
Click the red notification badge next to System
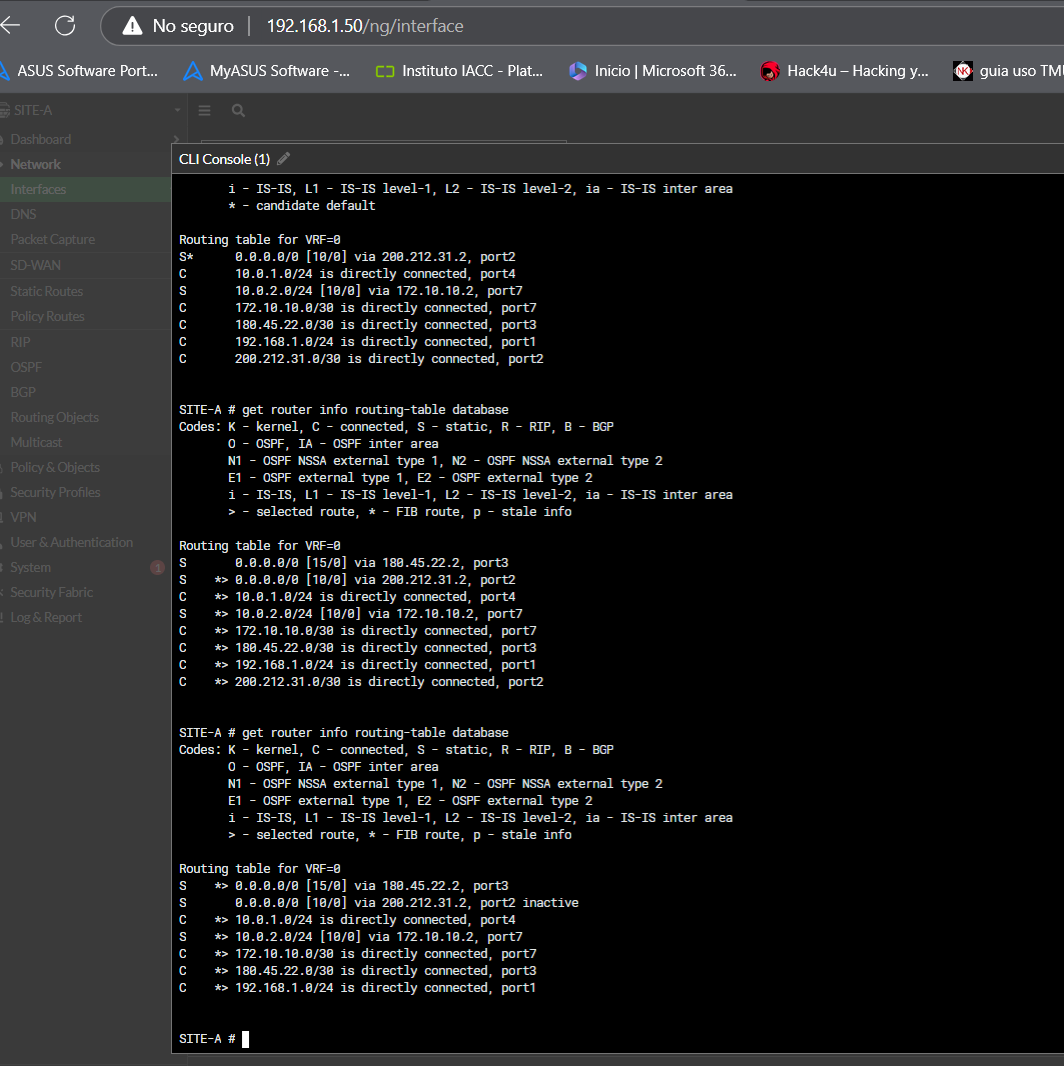[157, 568]
